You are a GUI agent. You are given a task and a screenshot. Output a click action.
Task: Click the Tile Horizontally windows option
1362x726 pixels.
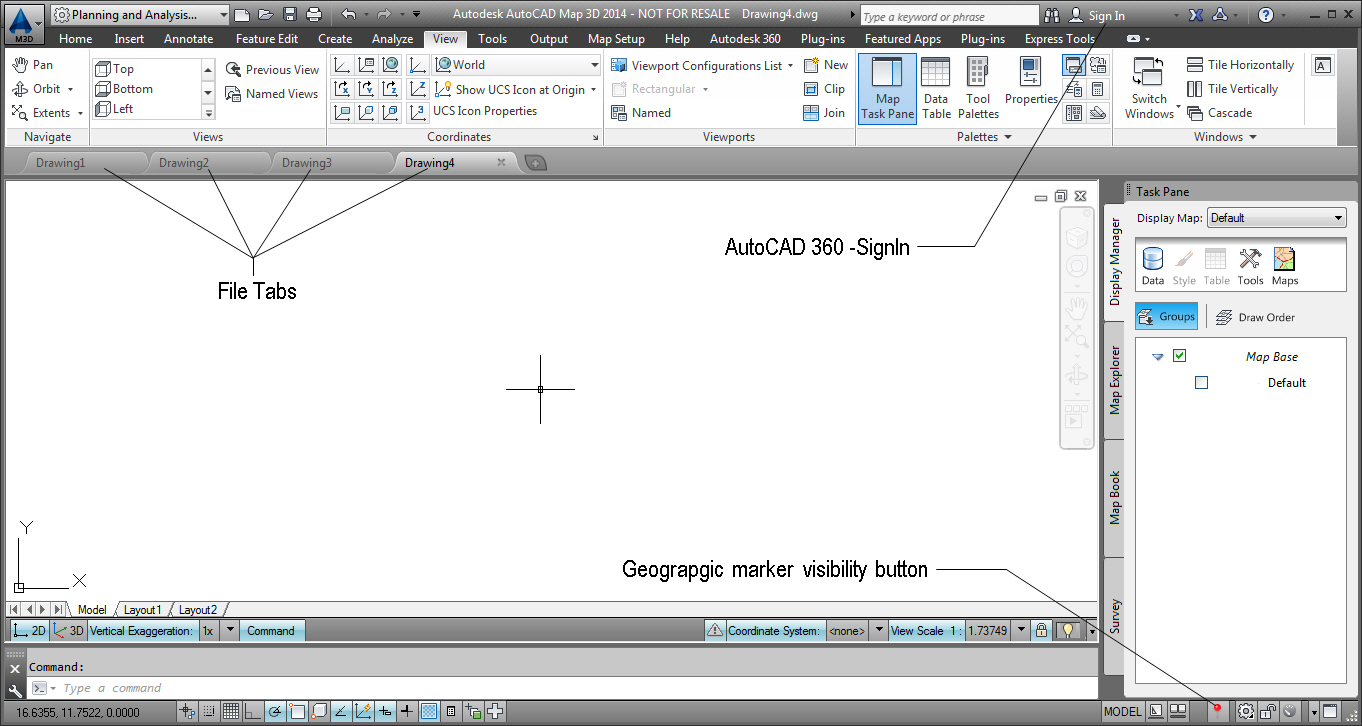pos(1241,65)
